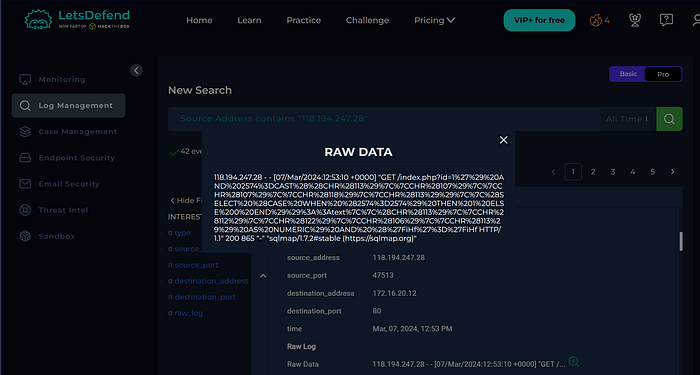The image size is (700, 375).
Task: Open the Practice menu item
Action: 304,21
